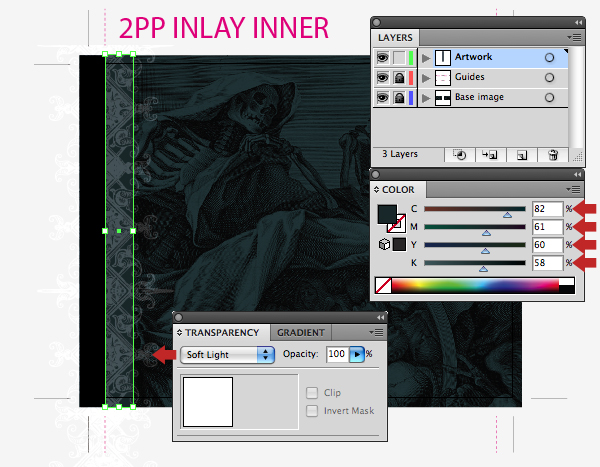The width and height of the screenshot is (600, 467).
Task: Click the Guides layer target circle
Action: (x=549, y=78)
